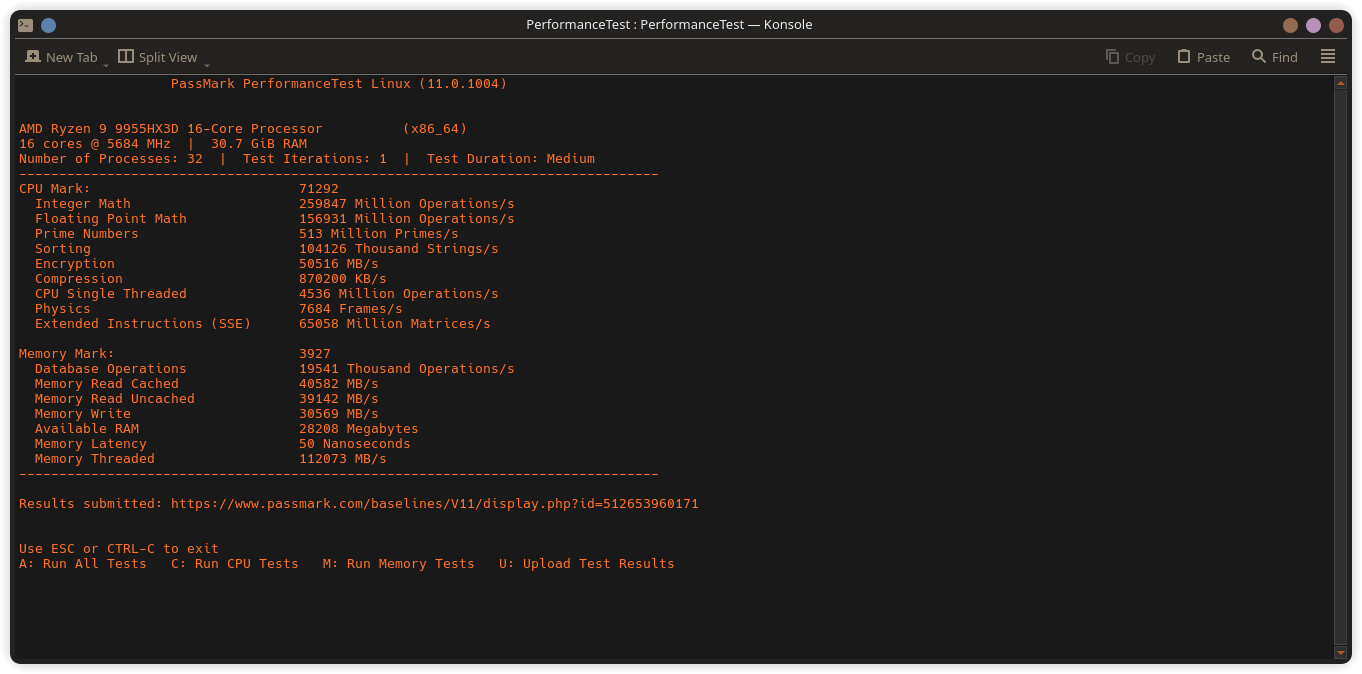The image size is (1362, 674).
Task: Click the CPU Mark score 71292
Action: click(319, 189)
